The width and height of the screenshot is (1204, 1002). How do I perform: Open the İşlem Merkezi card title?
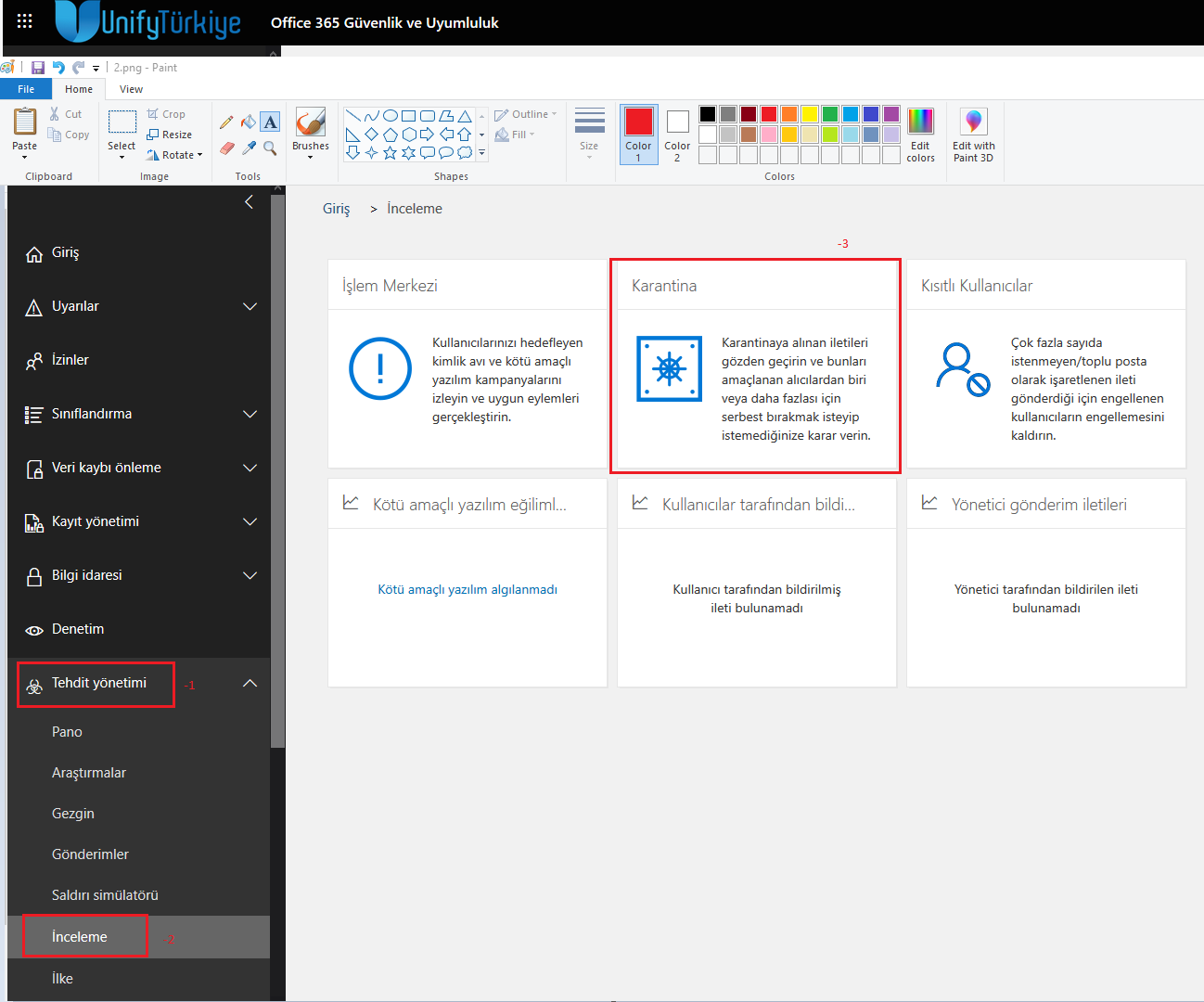(x=390, y=286)
